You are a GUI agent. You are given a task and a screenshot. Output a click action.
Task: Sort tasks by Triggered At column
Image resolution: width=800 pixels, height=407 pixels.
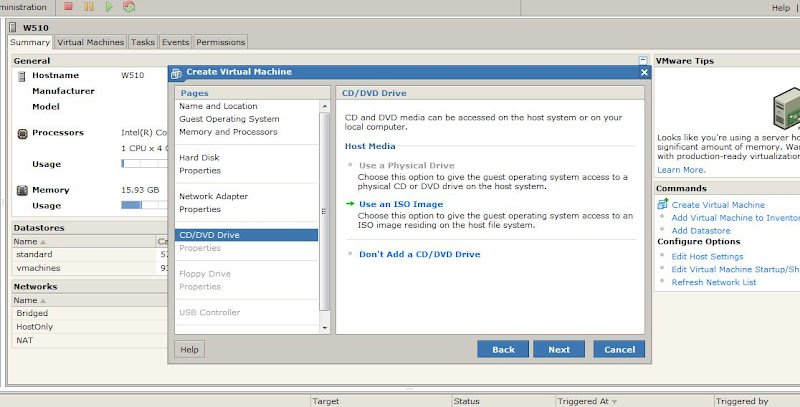(x=634, y=401)
